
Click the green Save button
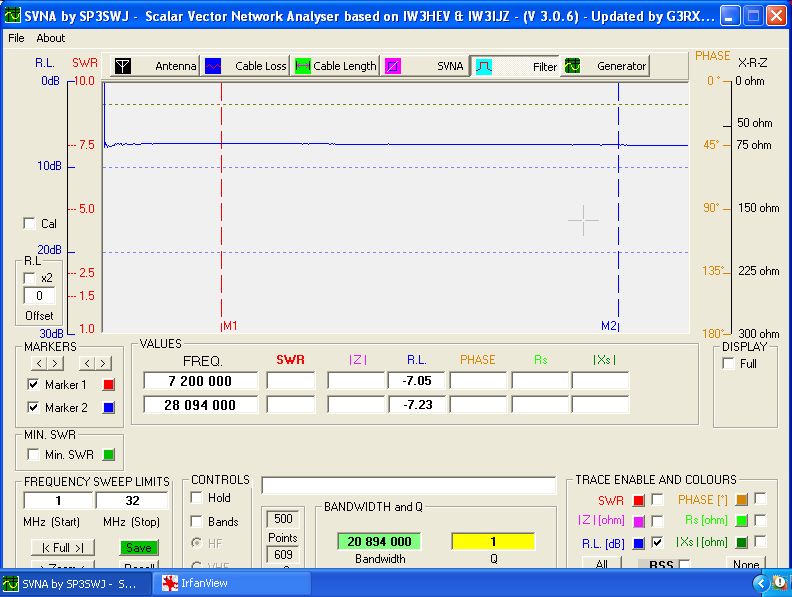tap(139, 548)
